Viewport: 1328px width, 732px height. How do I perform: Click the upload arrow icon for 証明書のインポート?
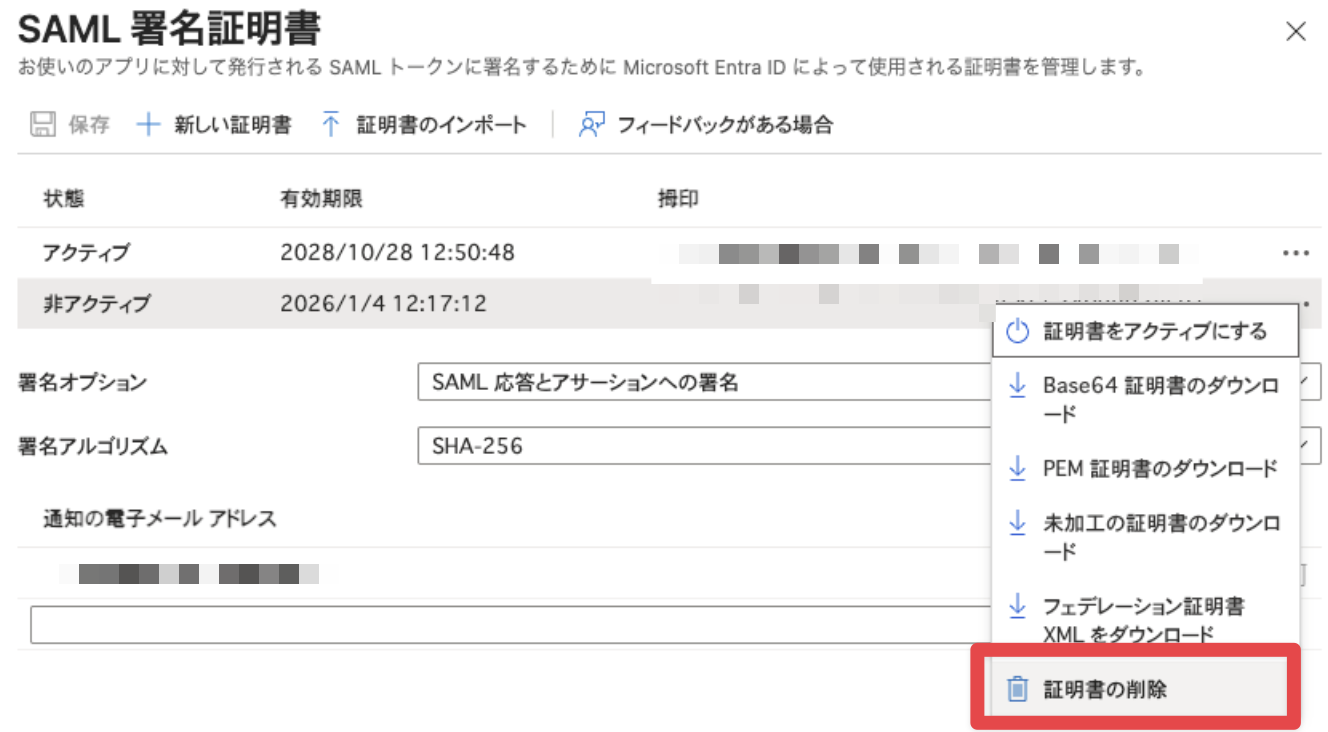pyautogui.click(x=331, y=125)
